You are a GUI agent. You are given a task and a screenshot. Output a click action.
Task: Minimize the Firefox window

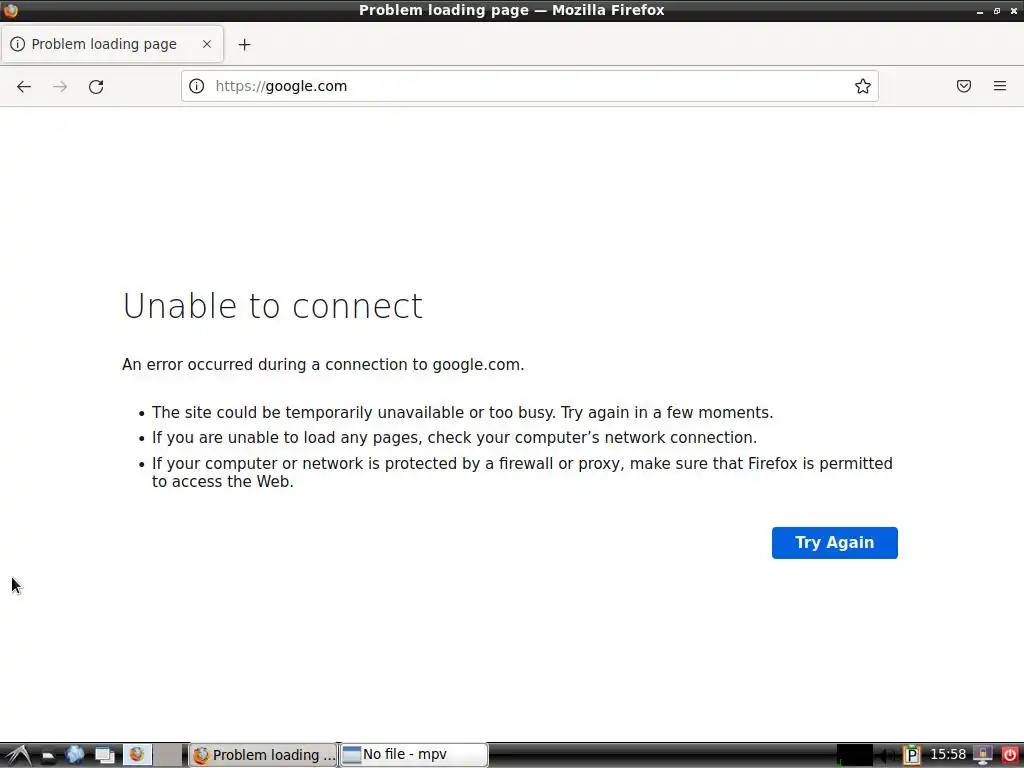[980, 11]
